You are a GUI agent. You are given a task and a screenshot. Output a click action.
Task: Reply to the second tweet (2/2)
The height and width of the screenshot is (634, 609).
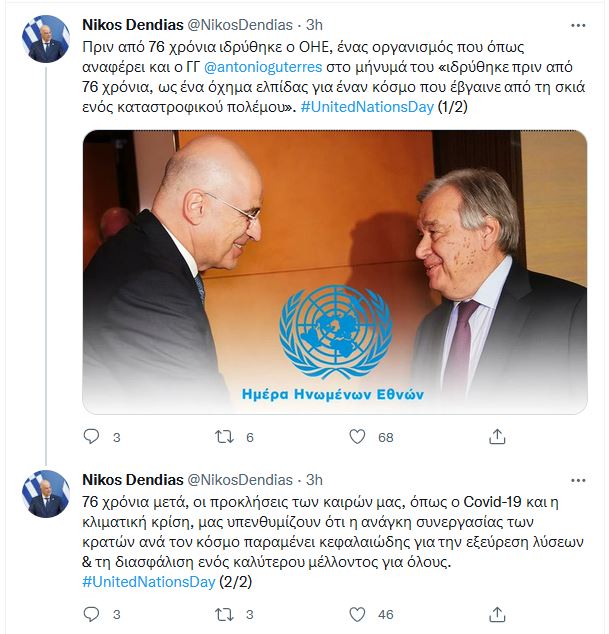91,614
